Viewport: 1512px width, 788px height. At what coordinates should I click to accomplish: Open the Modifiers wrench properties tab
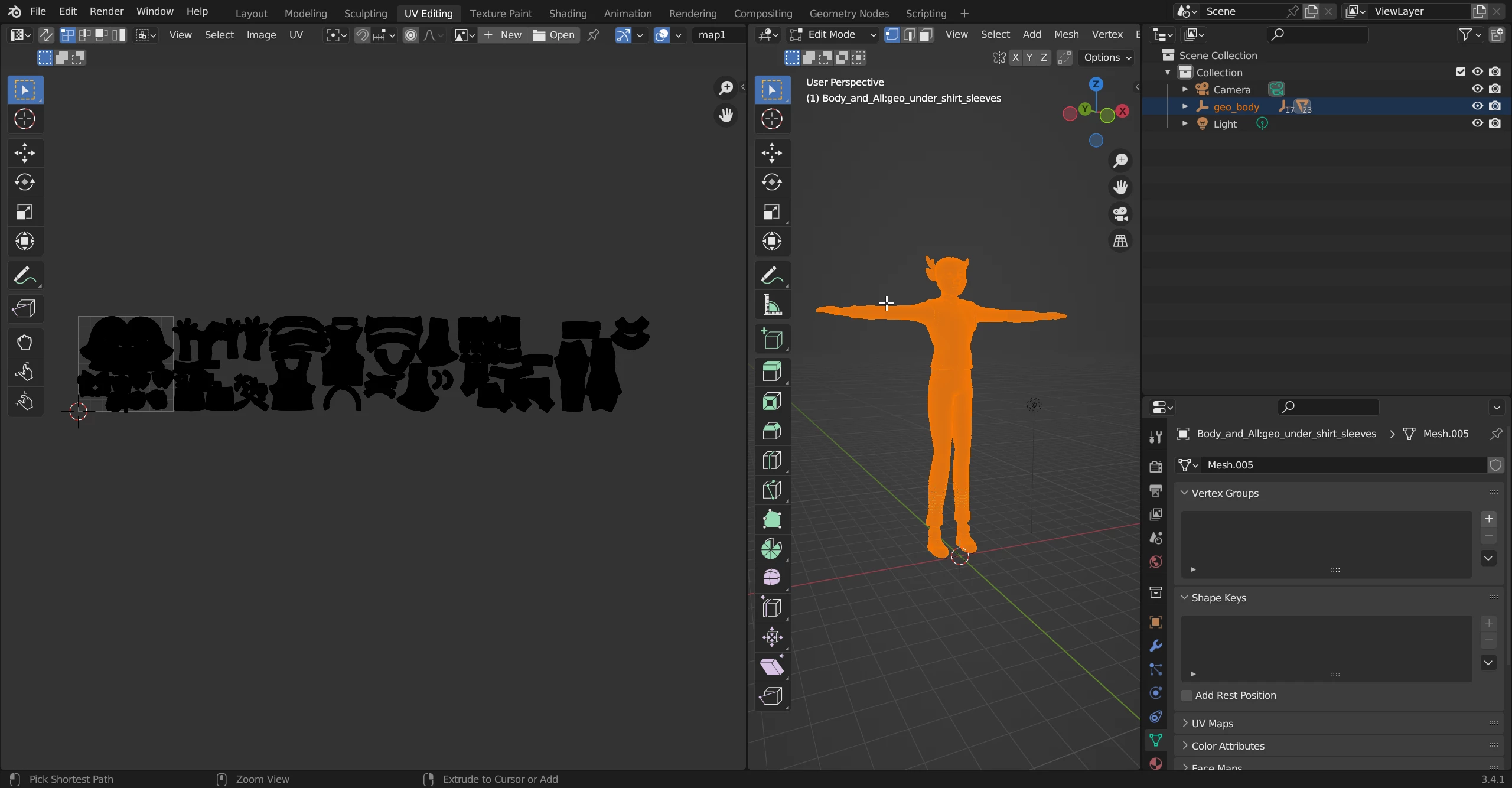click(1156, 646)
